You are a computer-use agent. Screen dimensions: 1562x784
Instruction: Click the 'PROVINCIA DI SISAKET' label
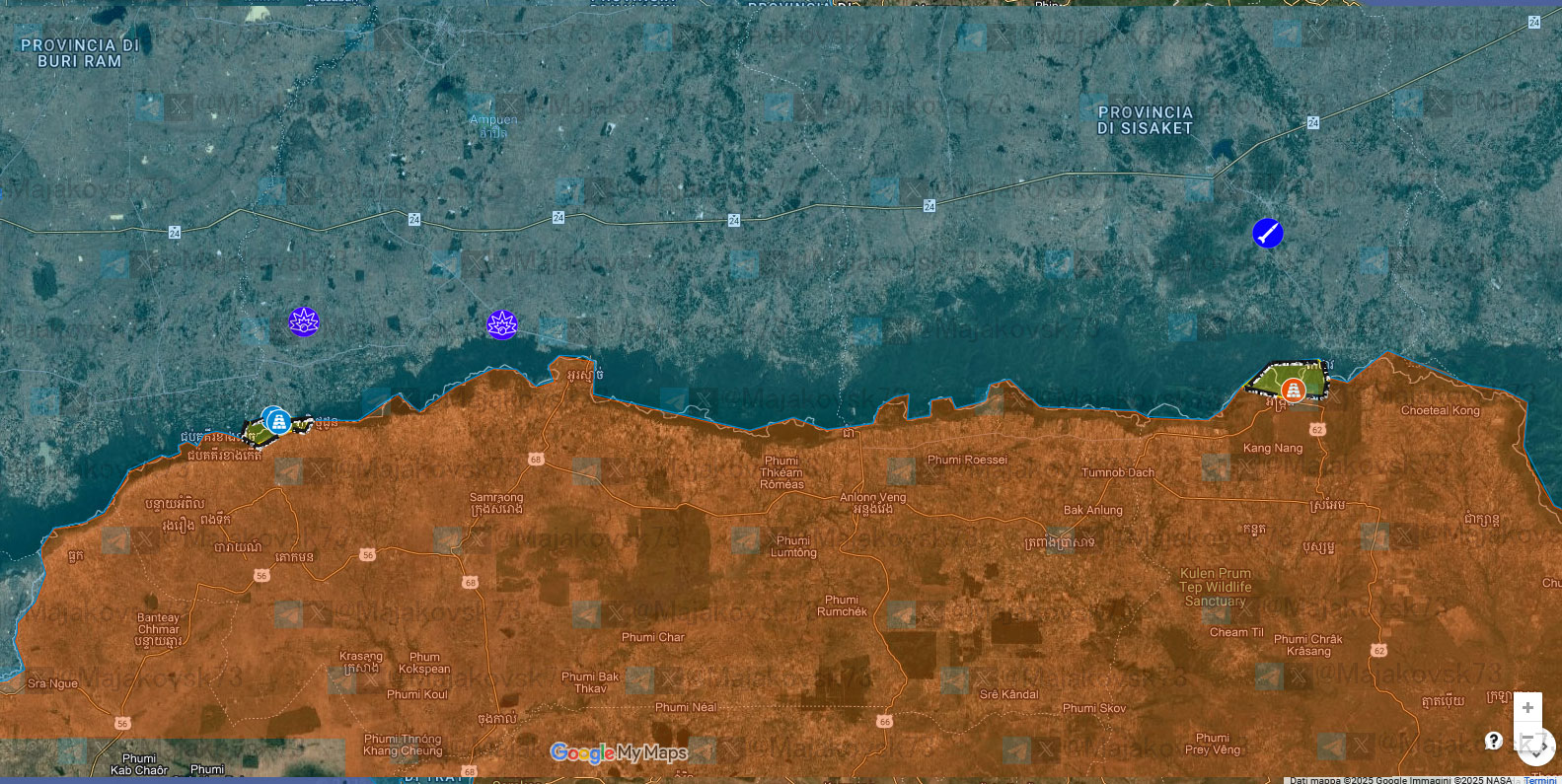[x=1145, y=120]
